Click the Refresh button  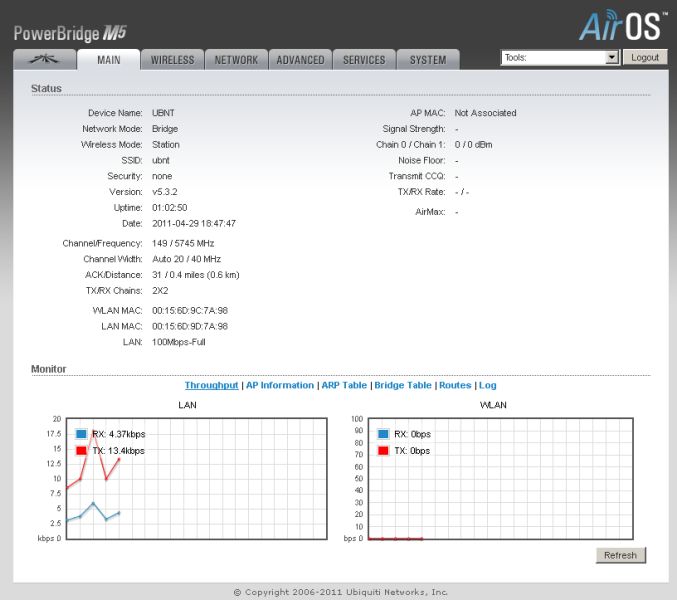click(x=620, y=555)
